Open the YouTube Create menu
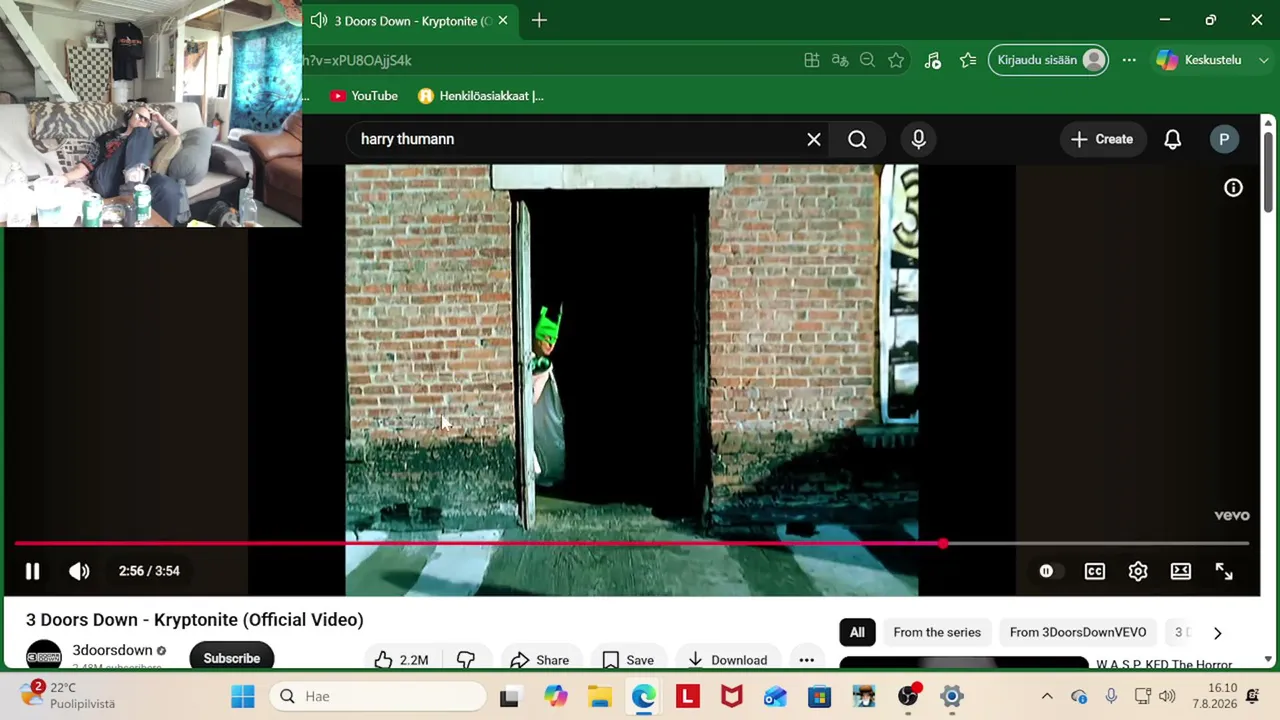Image resolution: width=1280 pixels, height=720 pixels. pyautogui.click(x=1101, y=139)
